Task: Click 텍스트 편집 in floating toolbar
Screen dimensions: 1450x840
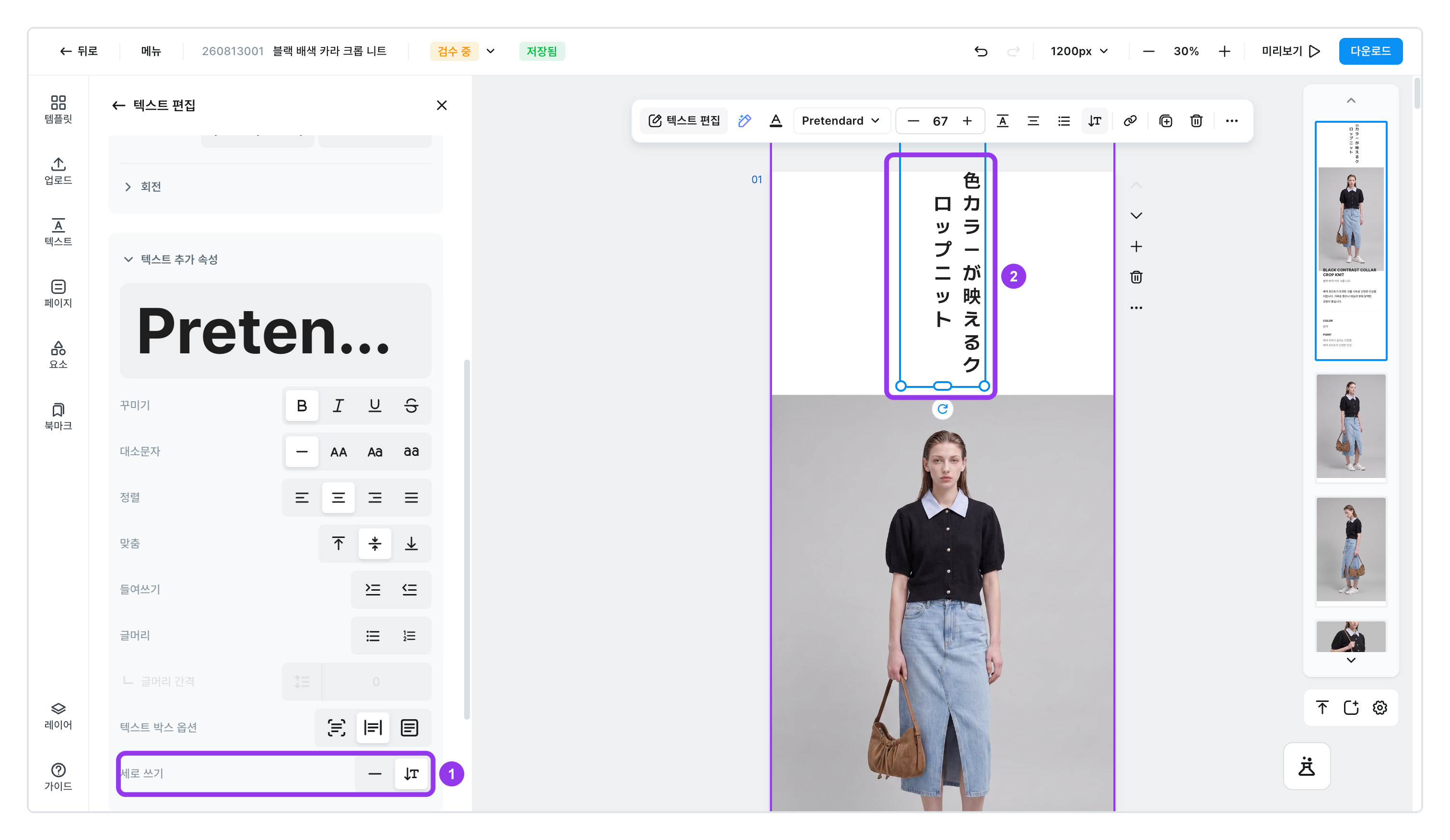Action: pyautogui.click(x=684, y=121)
